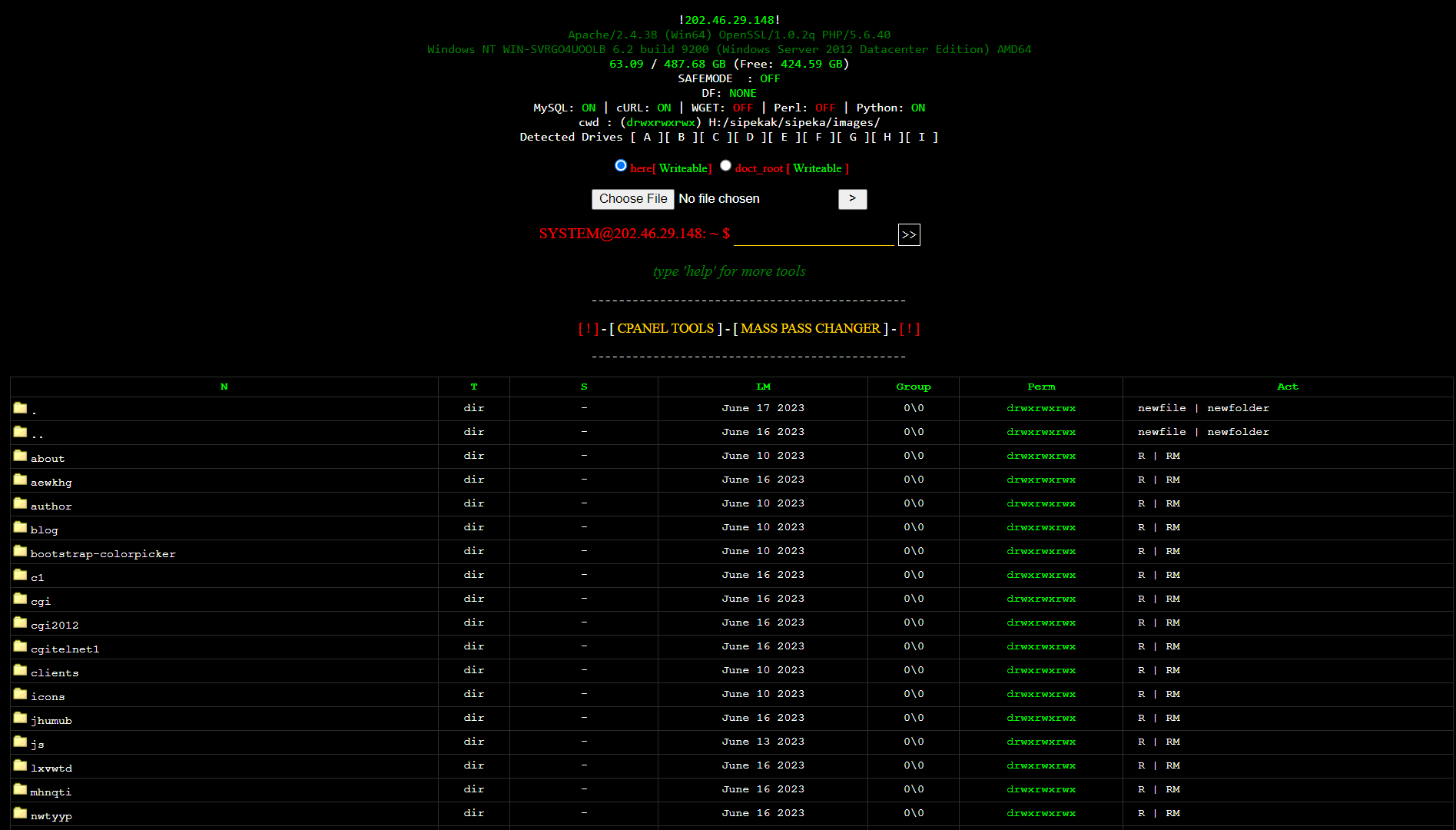This screenshot has height=830, width=1456.
Task: Submit upload with the '>' button
Action: coord(852,199)
